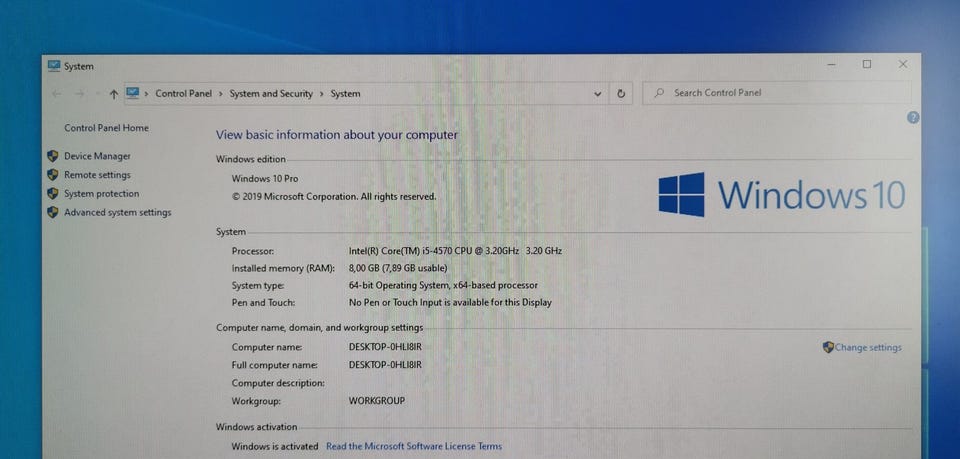Viewport: 960px width, 459px height.
Task: Open Advanced system settings link
Action: click(x=118, y=212)
